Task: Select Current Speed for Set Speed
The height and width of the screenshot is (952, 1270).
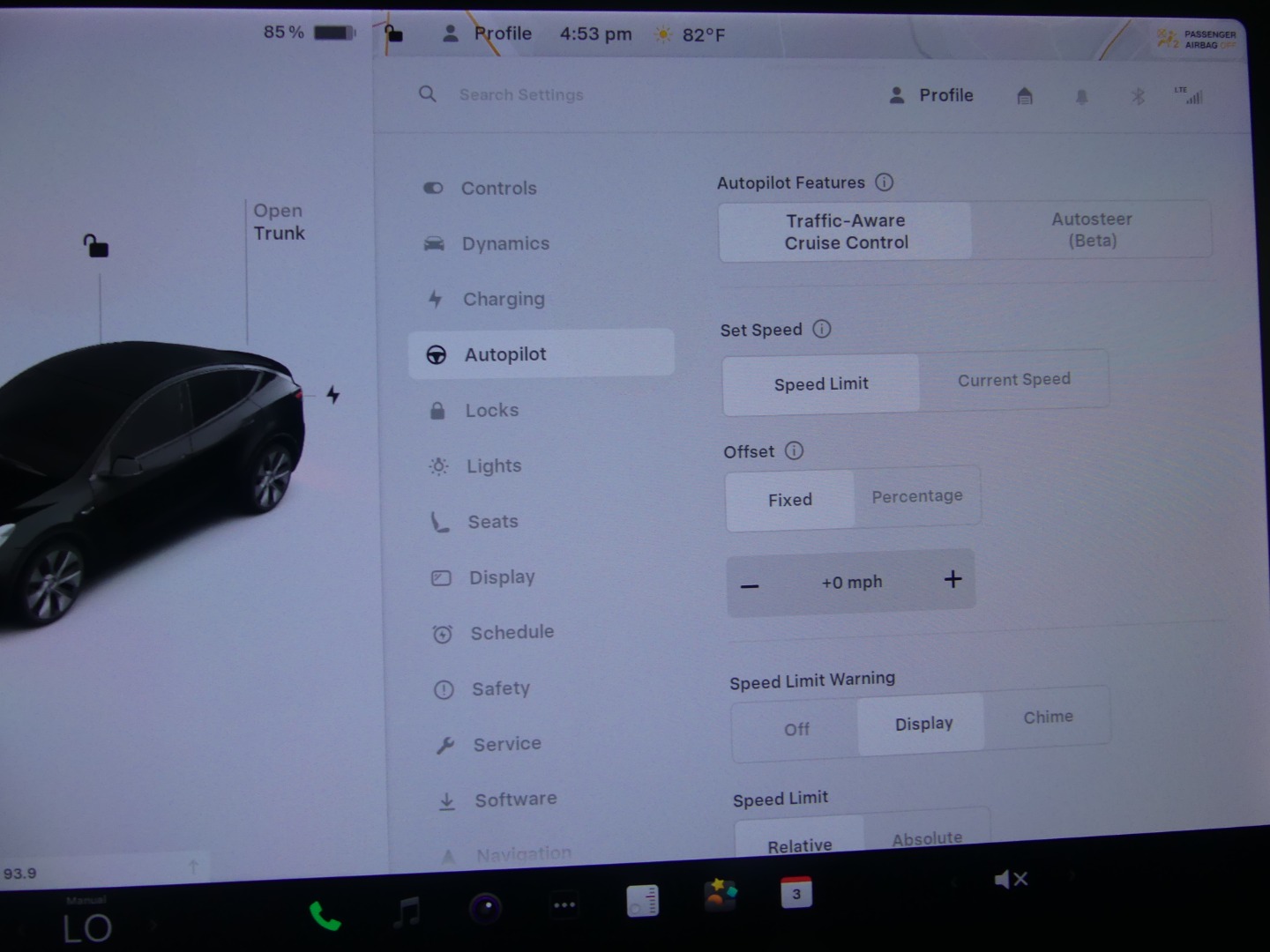Action: 1013,380
